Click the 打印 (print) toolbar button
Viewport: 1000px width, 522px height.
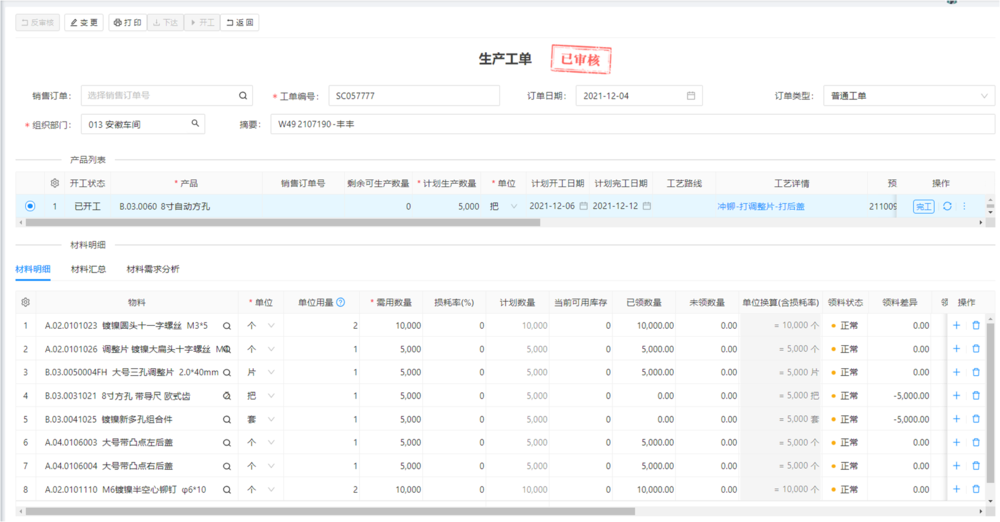(x=128, y=22)
